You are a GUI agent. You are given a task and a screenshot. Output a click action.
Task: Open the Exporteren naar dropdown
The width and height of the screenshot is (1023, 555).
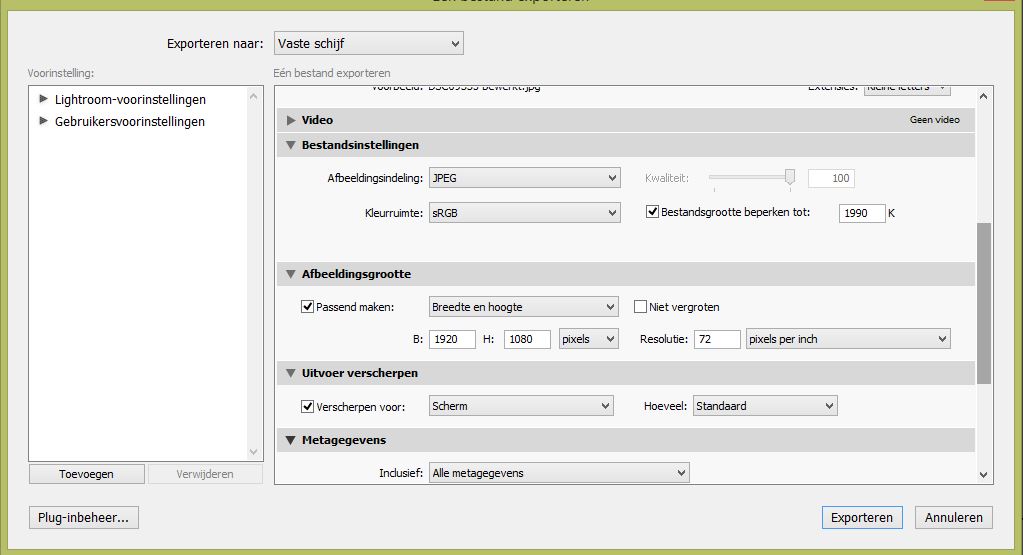pyautogui.click(x=368, y=43)
